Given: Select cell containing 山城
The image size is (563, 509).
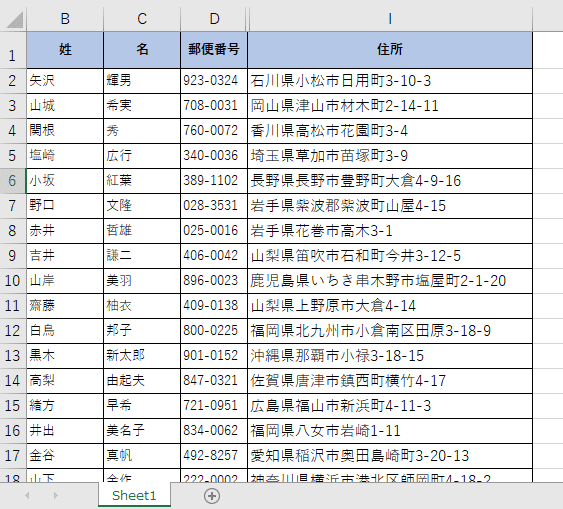Looking at the screenshot, I should 65,106.
